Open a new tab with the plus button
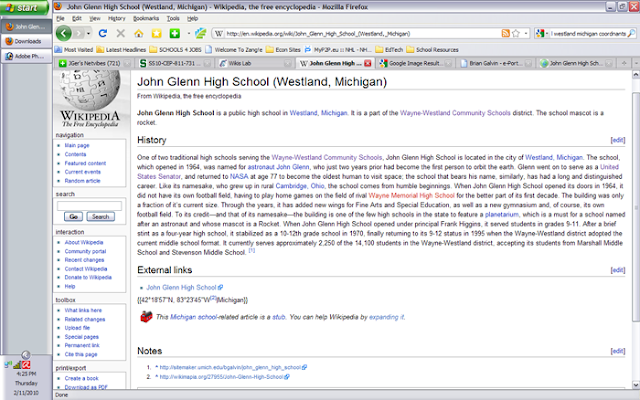Viewport: 640px width, 400px height. click(624, 63)
